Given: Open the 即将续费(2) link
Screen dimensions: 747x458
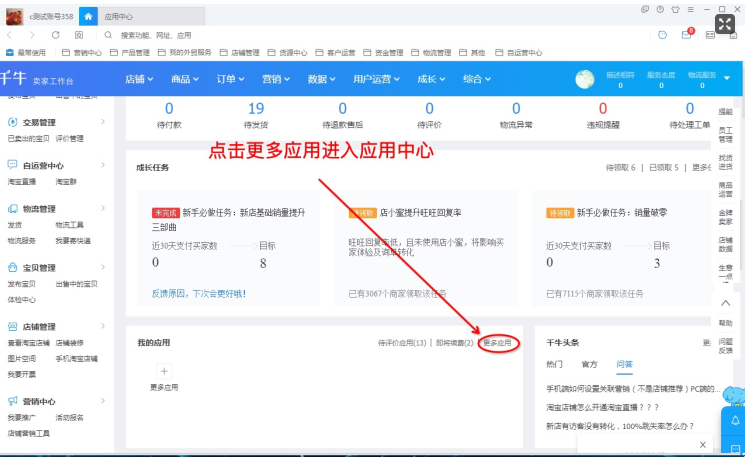Looking at the screenshot, I should 454,343.
